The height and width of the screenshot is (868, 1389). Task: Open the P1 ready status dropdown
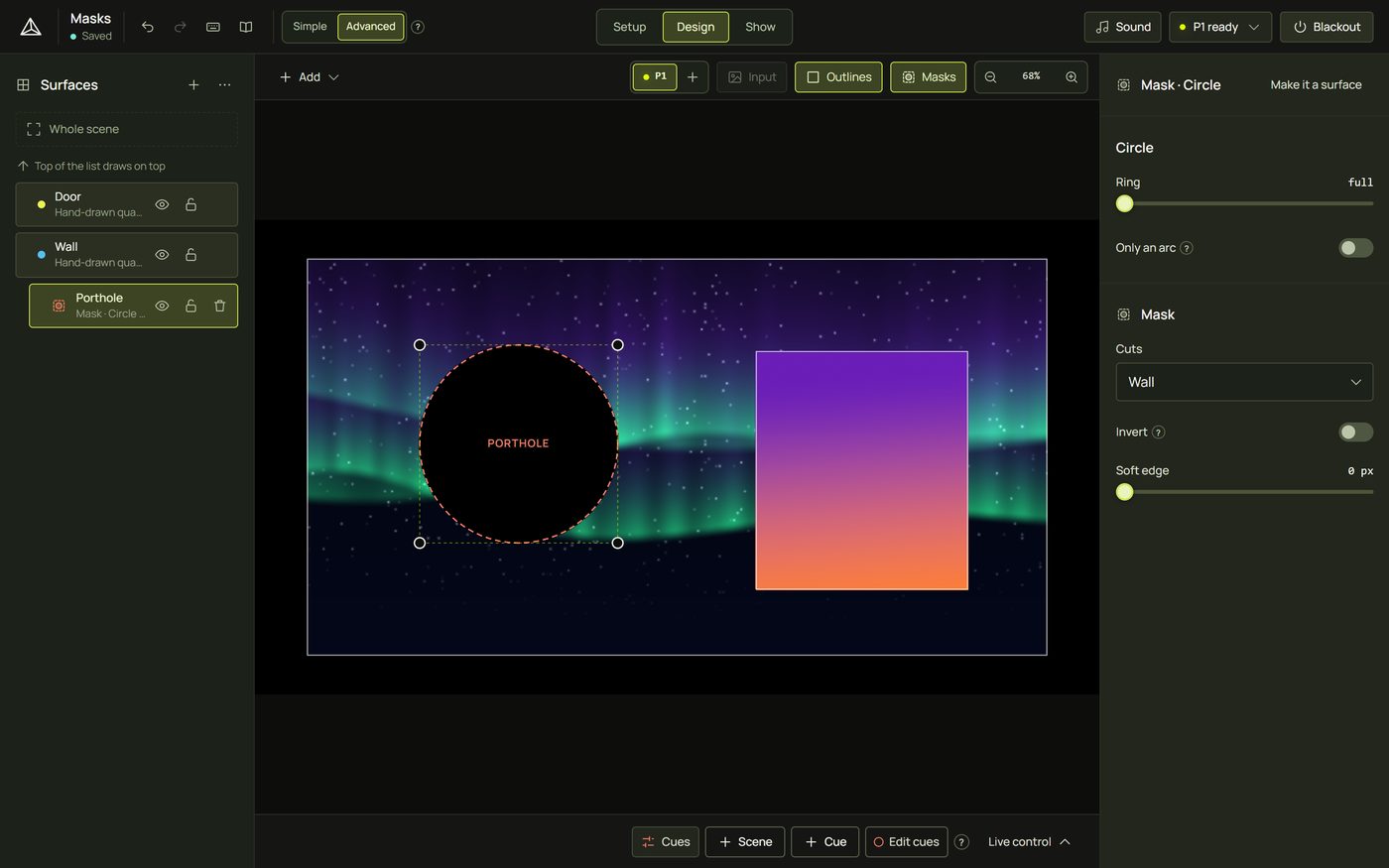point(1220,27)
